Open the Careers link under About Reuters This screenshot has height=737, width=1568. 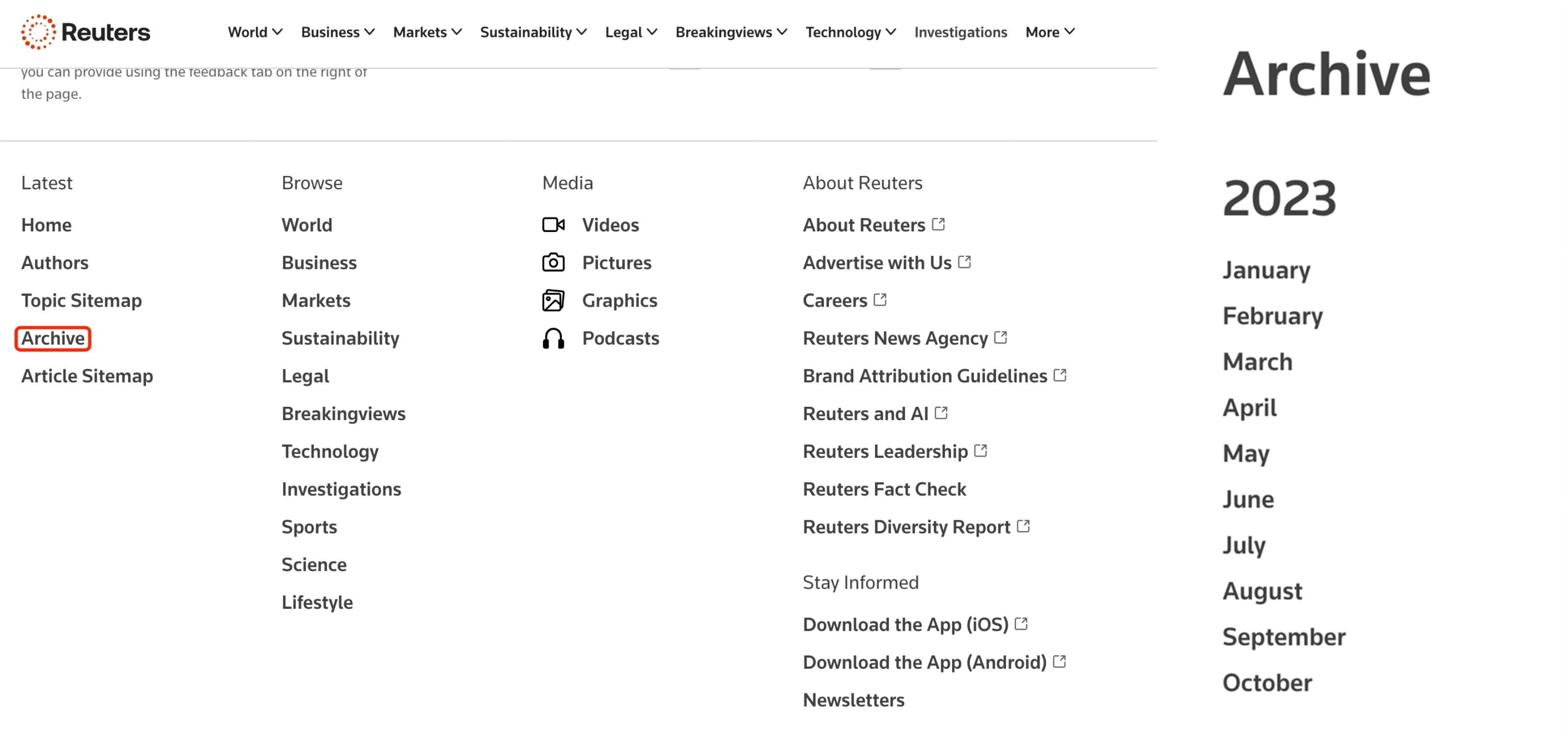coord(835,300)
